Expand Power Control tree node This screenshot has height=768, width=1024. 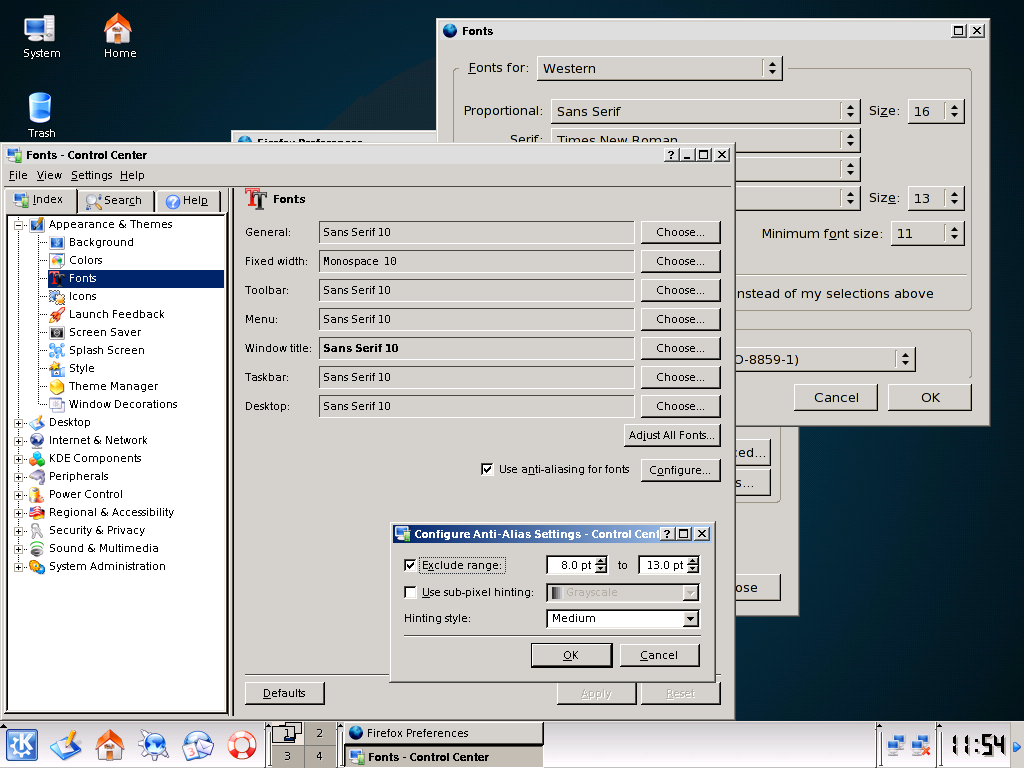point(19,494)
